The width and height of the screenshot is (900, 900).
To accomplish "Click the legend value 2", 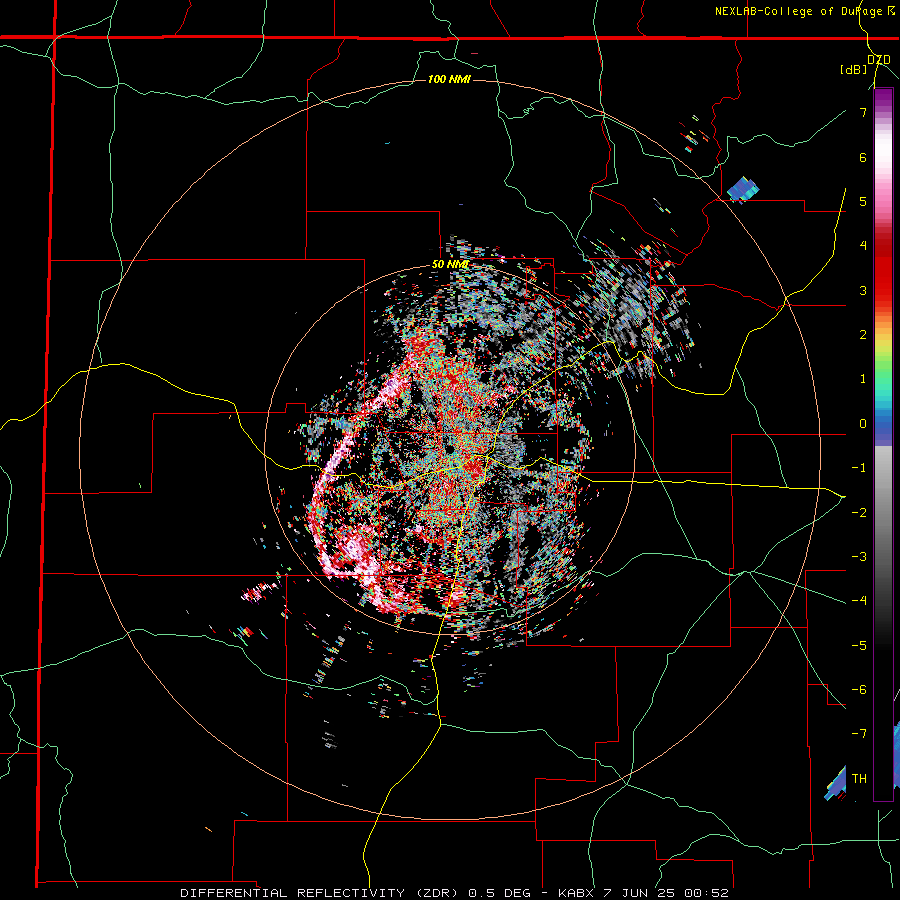I will pos(863,335).
